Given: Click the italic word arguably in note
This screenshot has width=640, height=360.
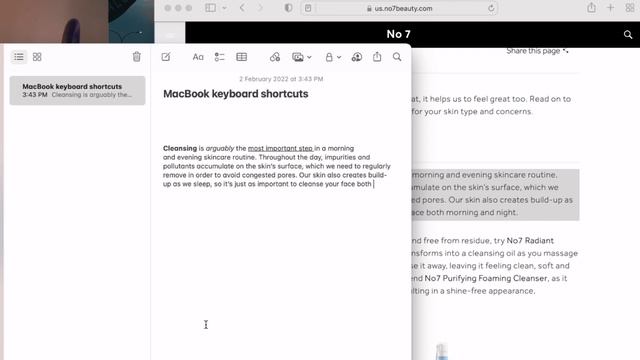Looking at the screenshot, I should coord(220,148).
